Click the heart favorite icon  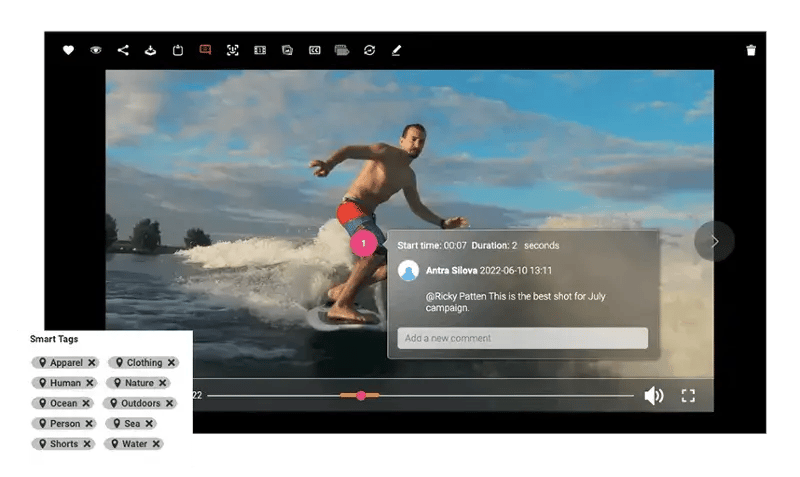(x=68, y=50)
